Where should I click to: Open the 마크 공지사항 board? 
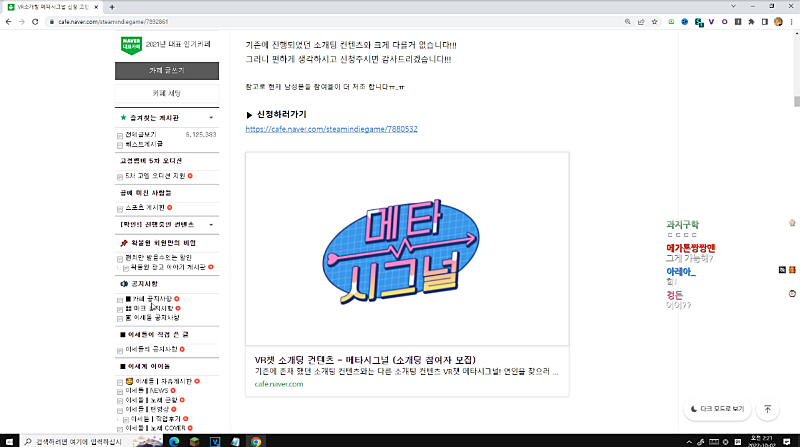pyautogui.click(x=149, y=308)
